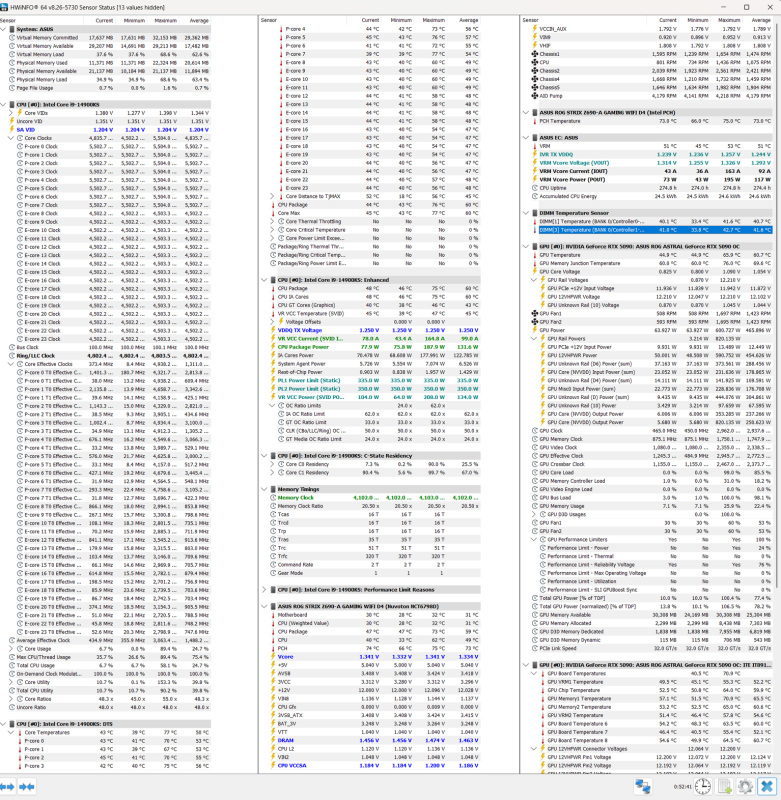Click thermometer icon on Motherboard row

click(x=273, y=615)
